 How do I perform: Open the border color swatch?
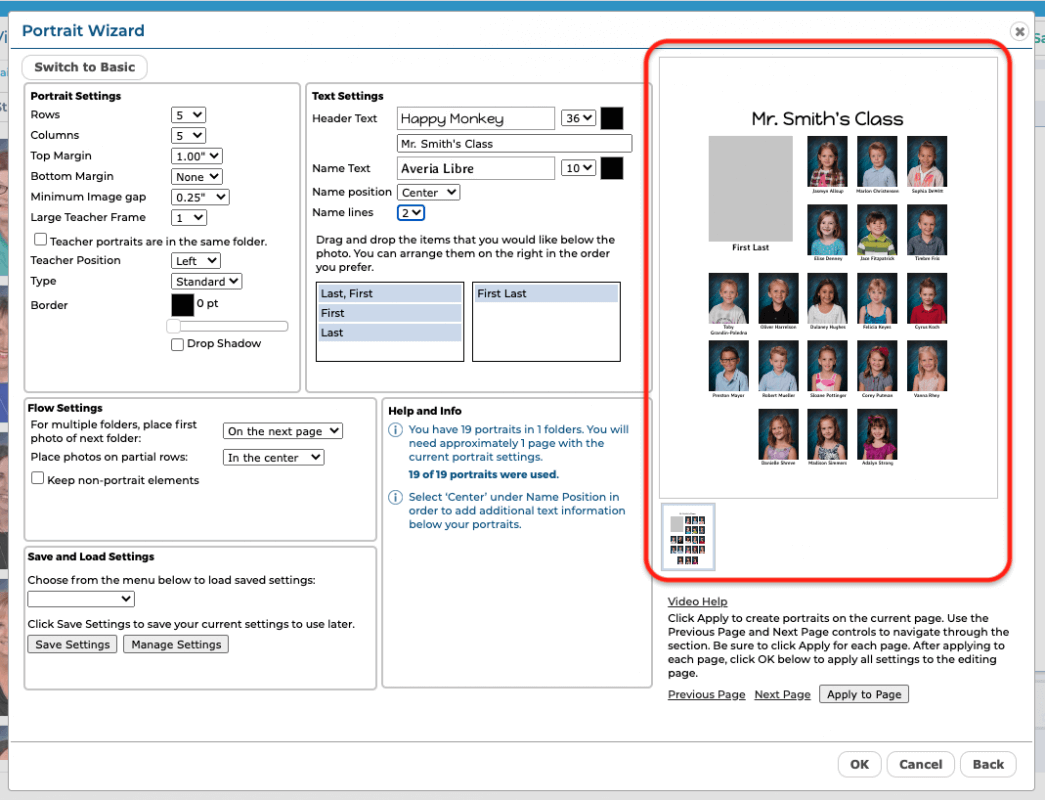(182, 304)
